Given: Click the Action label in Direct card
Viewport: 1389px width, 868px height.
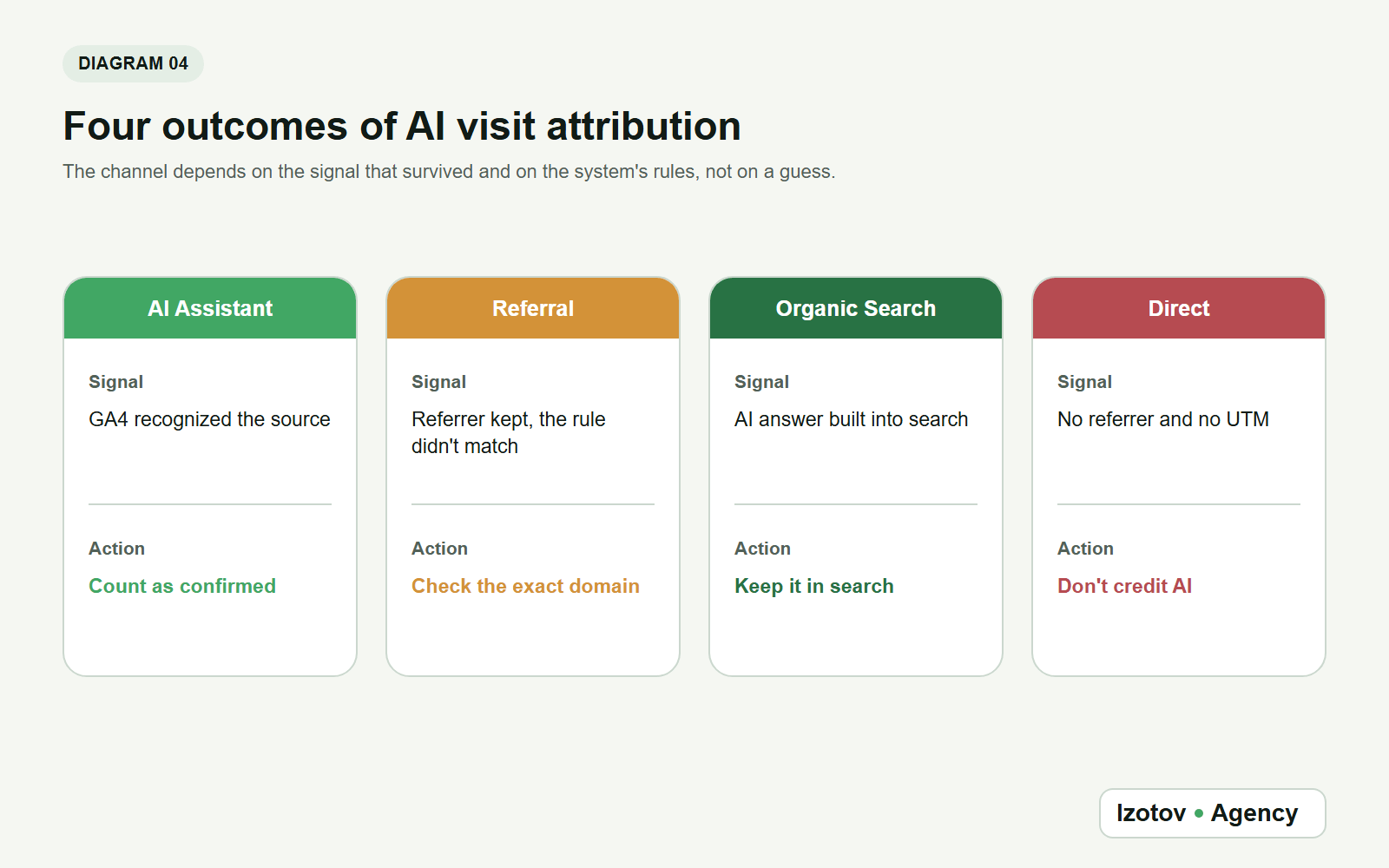Looking at the screenshot, I should [1085, 549].
